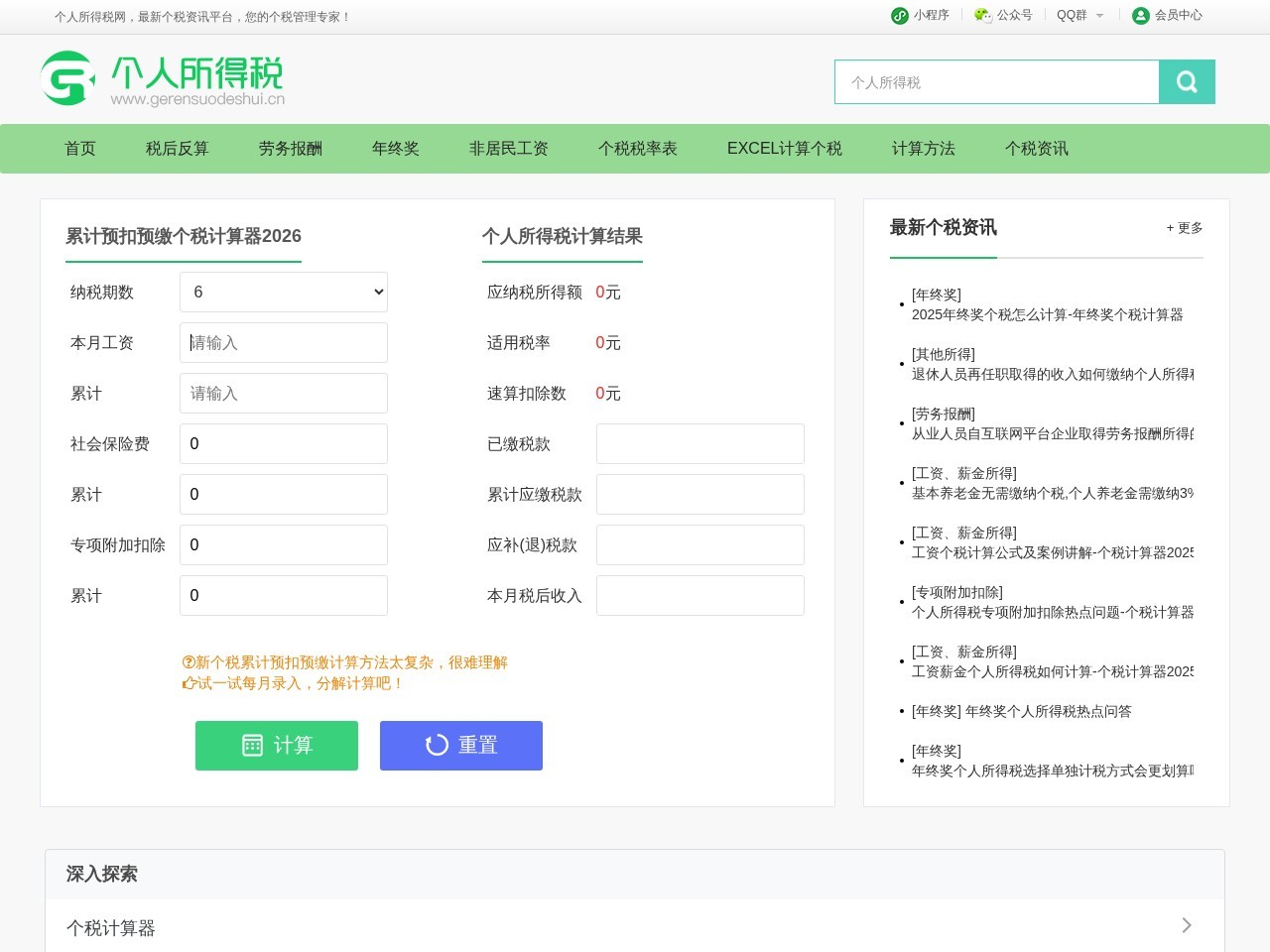Open article 工资个税计算公式及案例讲解
1270x952 pixels.
(x=1053, y=552)
